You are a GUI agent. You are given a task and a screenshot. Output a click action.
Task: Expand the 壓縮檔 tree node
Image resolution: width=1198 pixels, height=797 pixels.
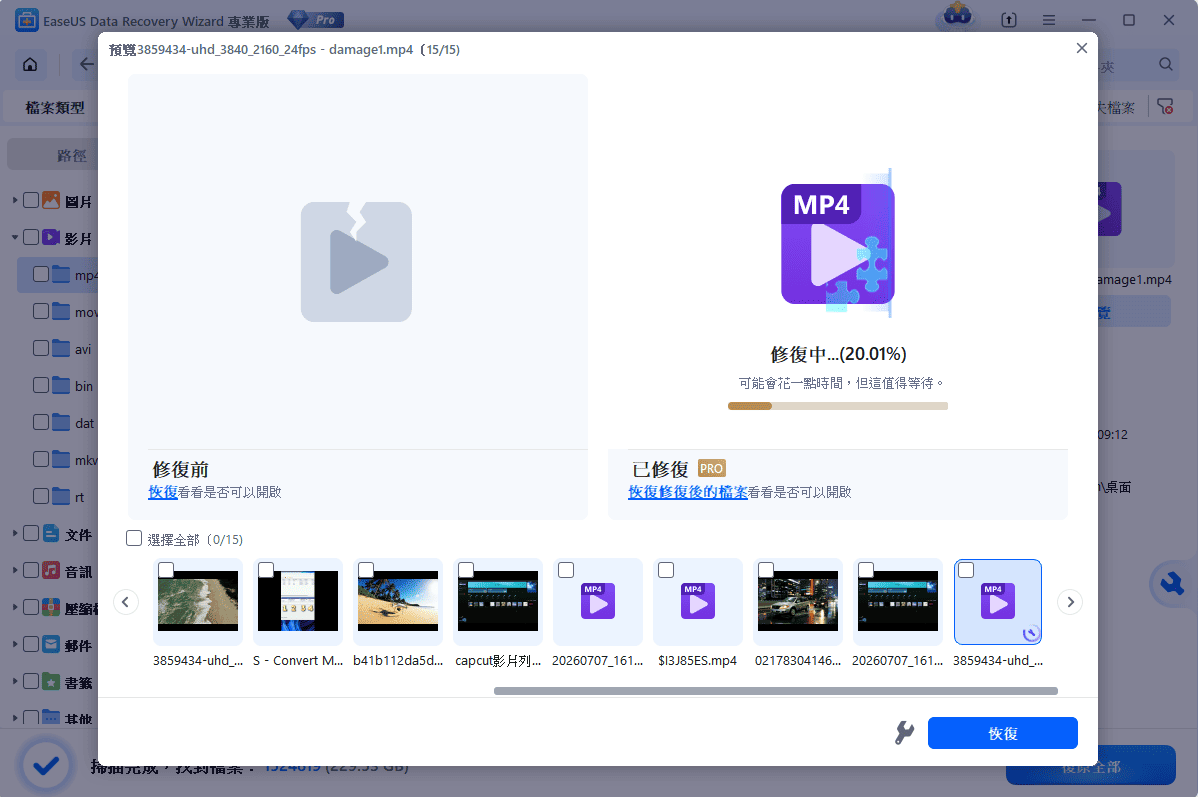(15, 607)
